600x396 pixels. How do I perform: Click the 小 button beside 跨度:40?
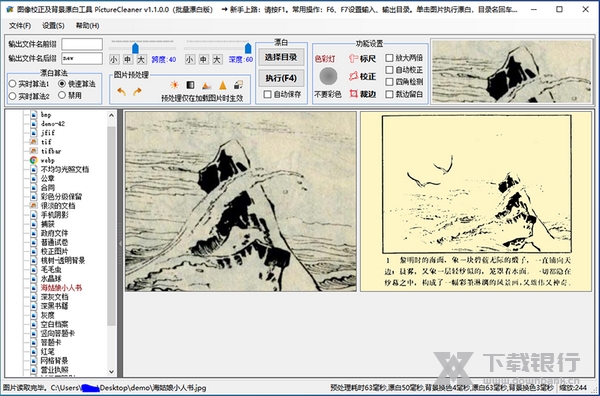click(x=114, y=59)
